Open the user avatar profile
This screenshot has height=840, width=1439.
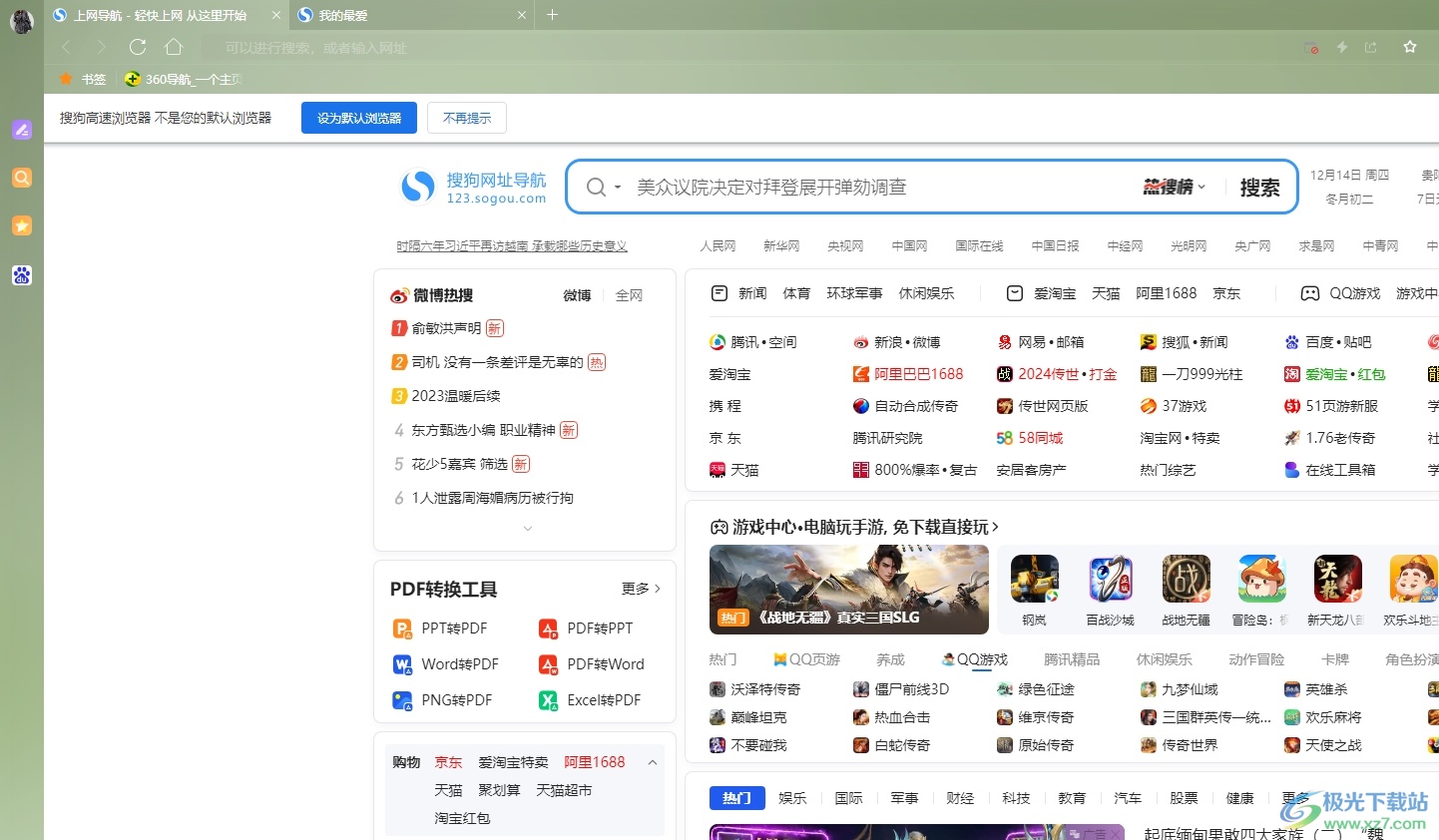pyautogui.click(x=22, y=21)
